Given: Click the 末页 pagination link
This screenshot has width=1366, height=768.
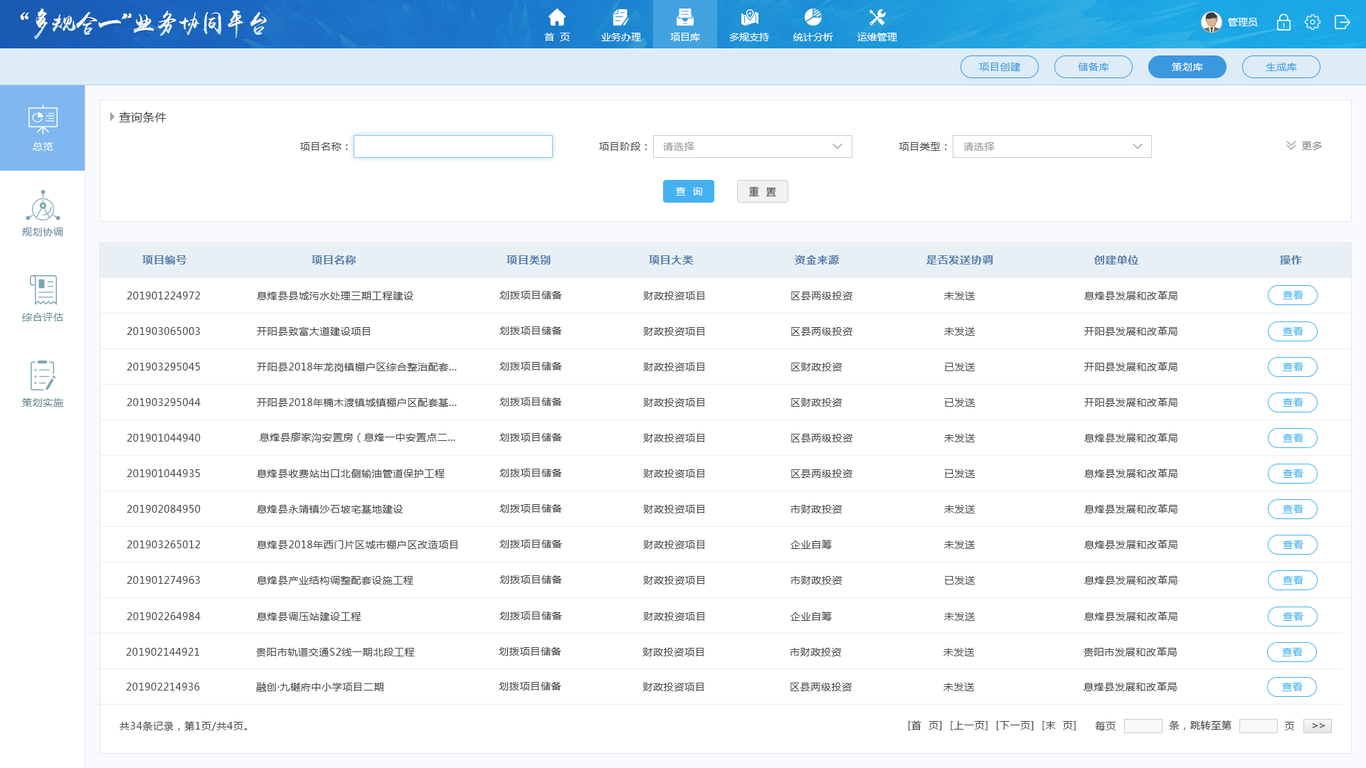Looking at the screenshot, I should coord(1059,725).
